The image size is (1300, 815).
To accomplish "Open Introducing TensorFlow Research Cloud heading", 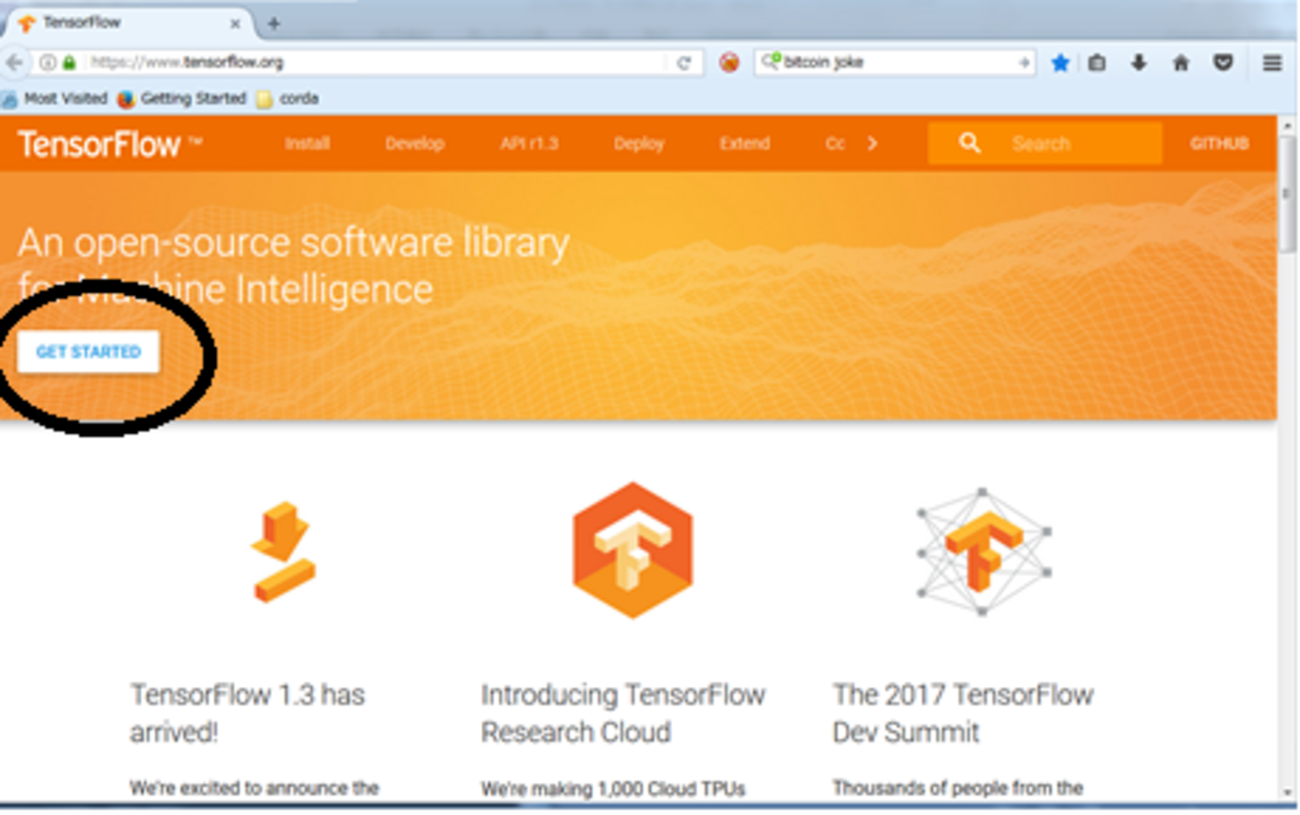I will pyautogui.click(x=623, y=713).
